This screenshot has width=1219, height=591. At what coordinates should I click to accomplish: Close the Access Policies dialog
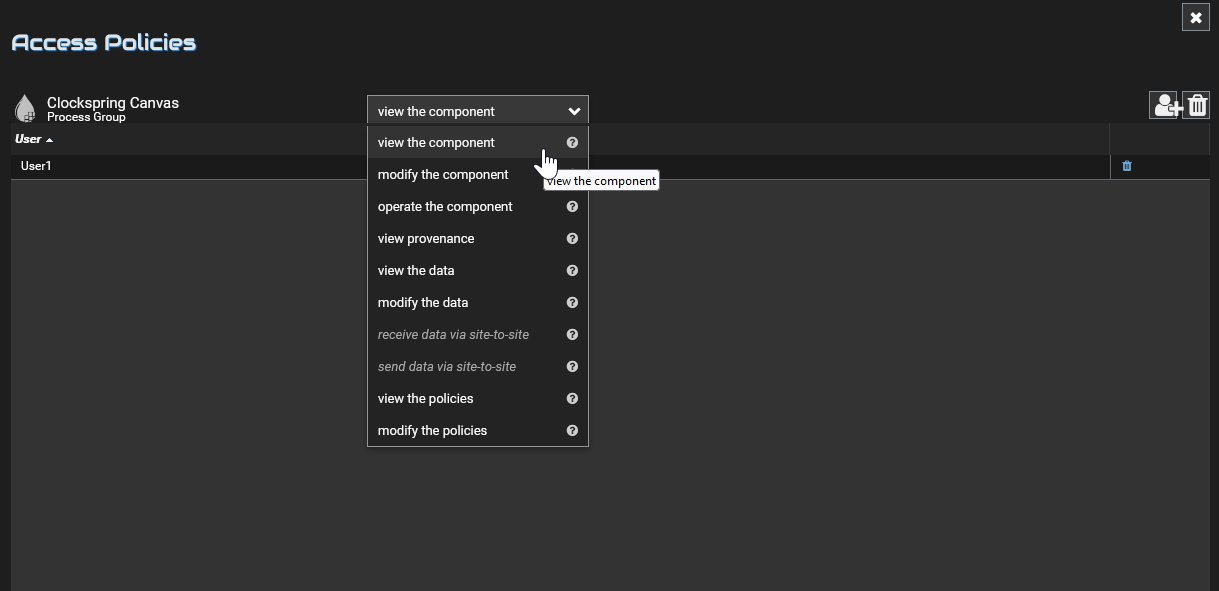pos(1196,17)
